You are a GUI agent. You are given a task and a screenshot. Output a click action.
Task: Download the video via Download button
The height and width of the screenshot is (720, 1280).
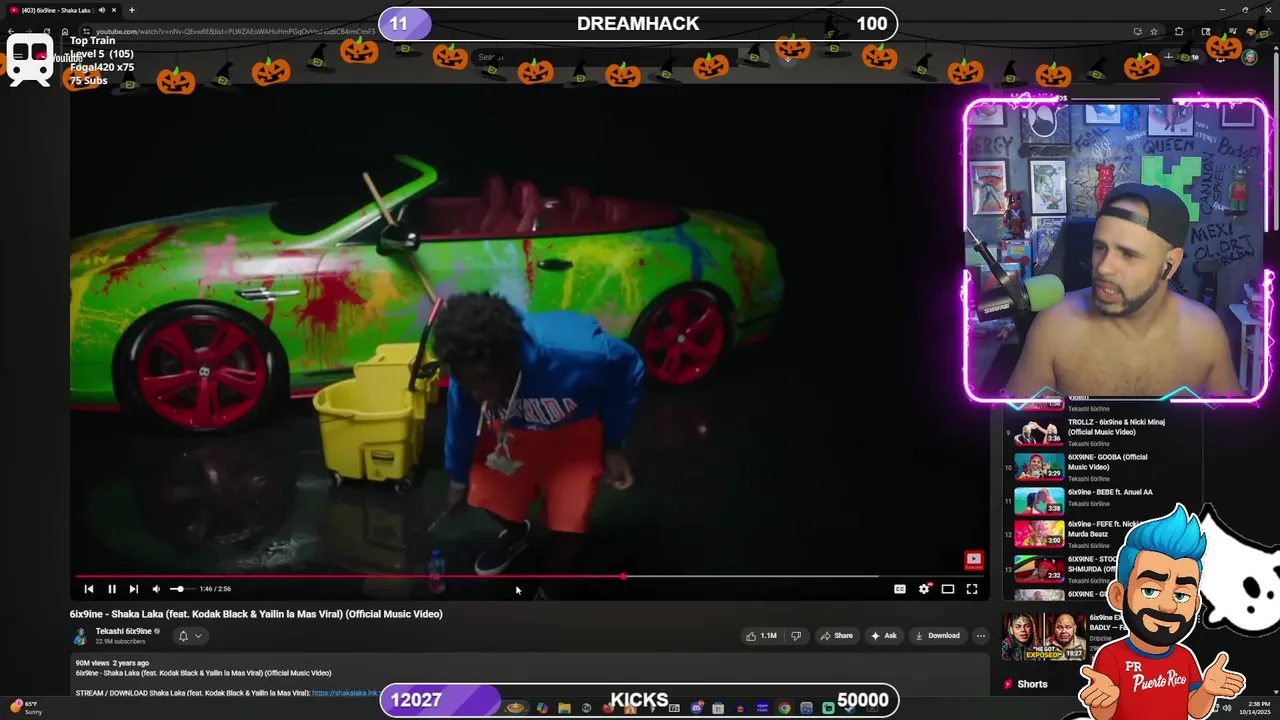pos(937,636)
